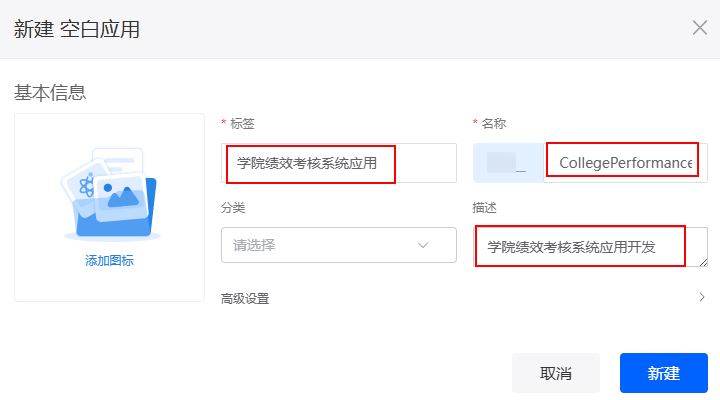Viewport: 720px width, 400px height.
Task: Click the 标签 field label
Action: [242, 124]
